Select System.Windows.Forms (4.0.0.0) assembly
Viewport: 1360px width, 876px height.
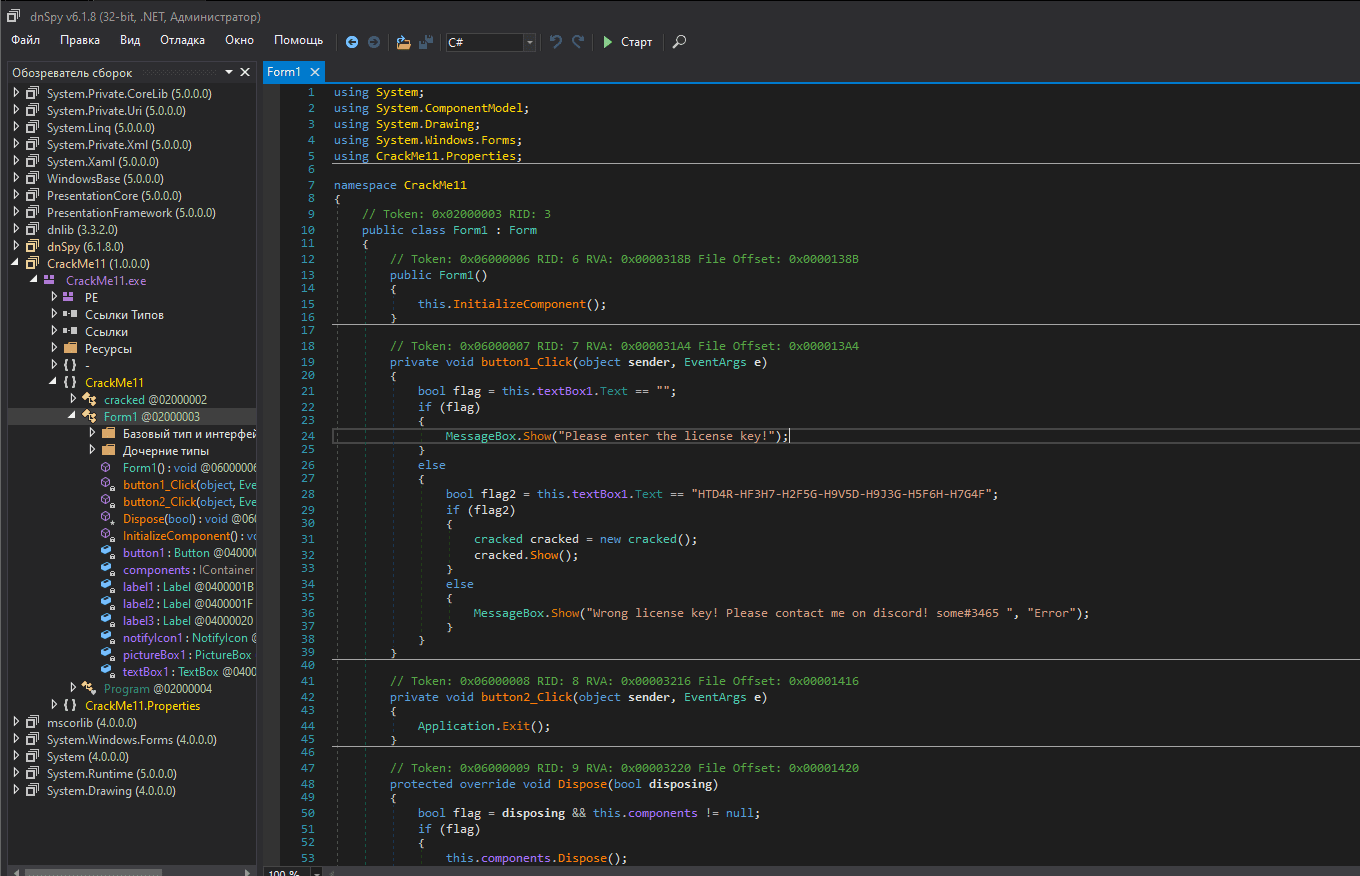[x=131, y=739]
